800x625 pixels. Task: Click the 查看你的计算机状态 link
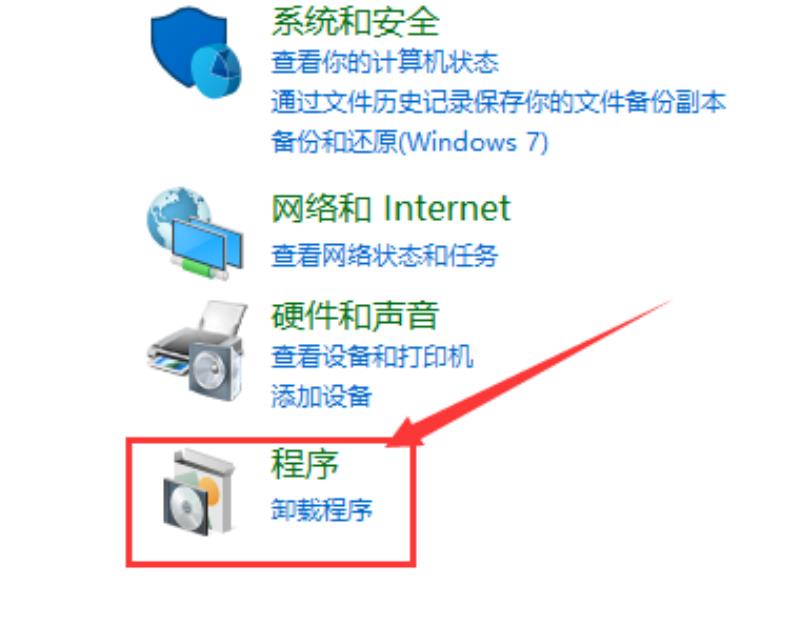tap(385, 62)
